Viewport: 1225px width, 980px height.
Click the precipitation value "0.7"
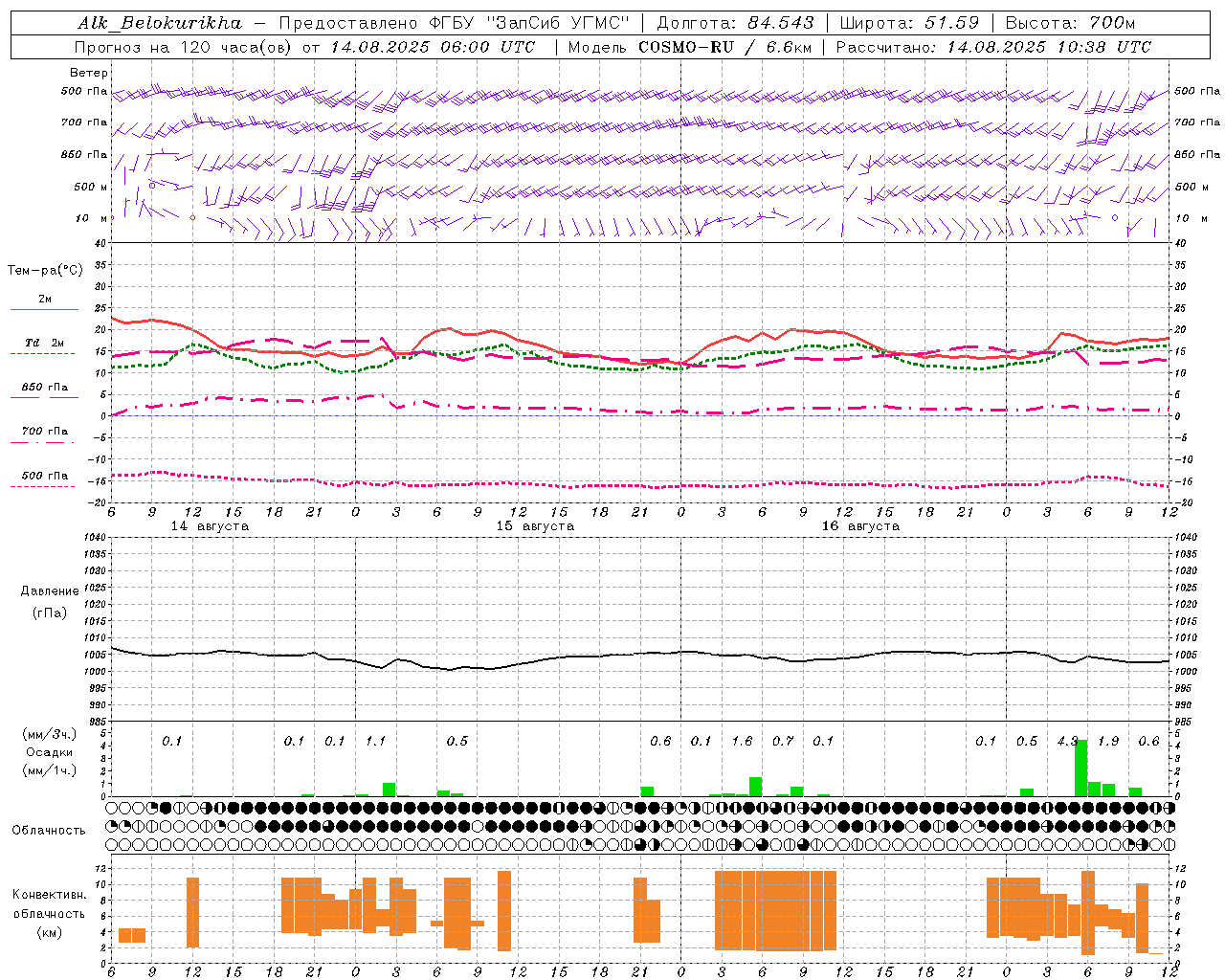(783, 741)
